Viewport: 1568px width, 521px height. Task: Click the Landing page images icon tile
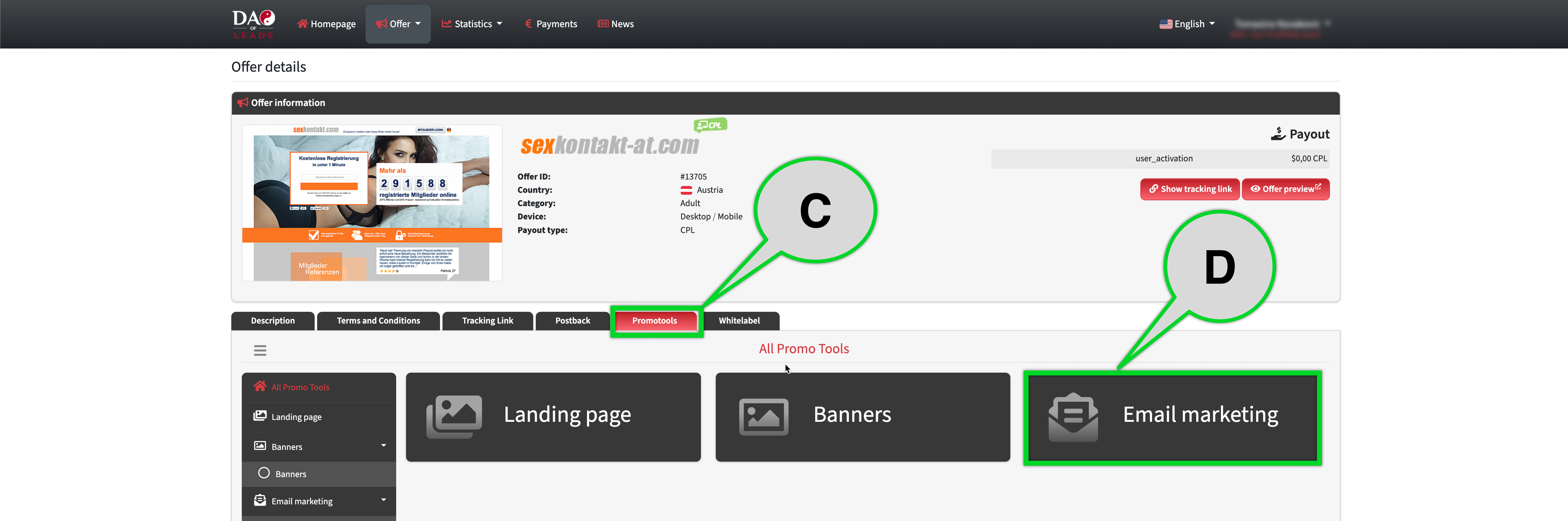click(x=454, y=417)
